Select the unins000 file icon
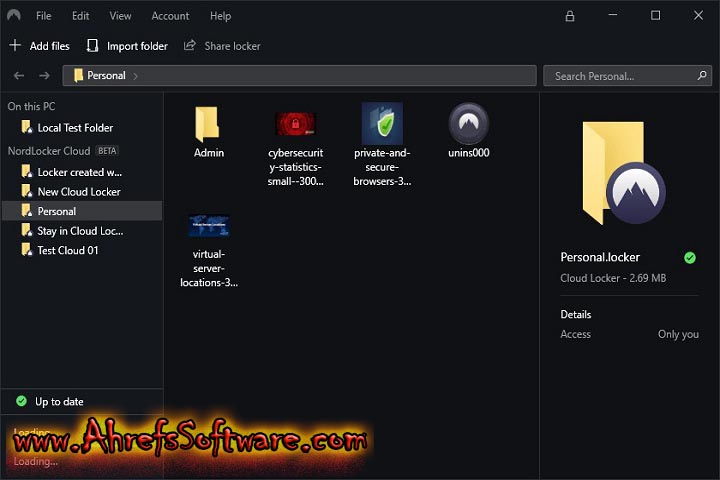This screenshot has width=720, height=480. (x=468, y=124)
